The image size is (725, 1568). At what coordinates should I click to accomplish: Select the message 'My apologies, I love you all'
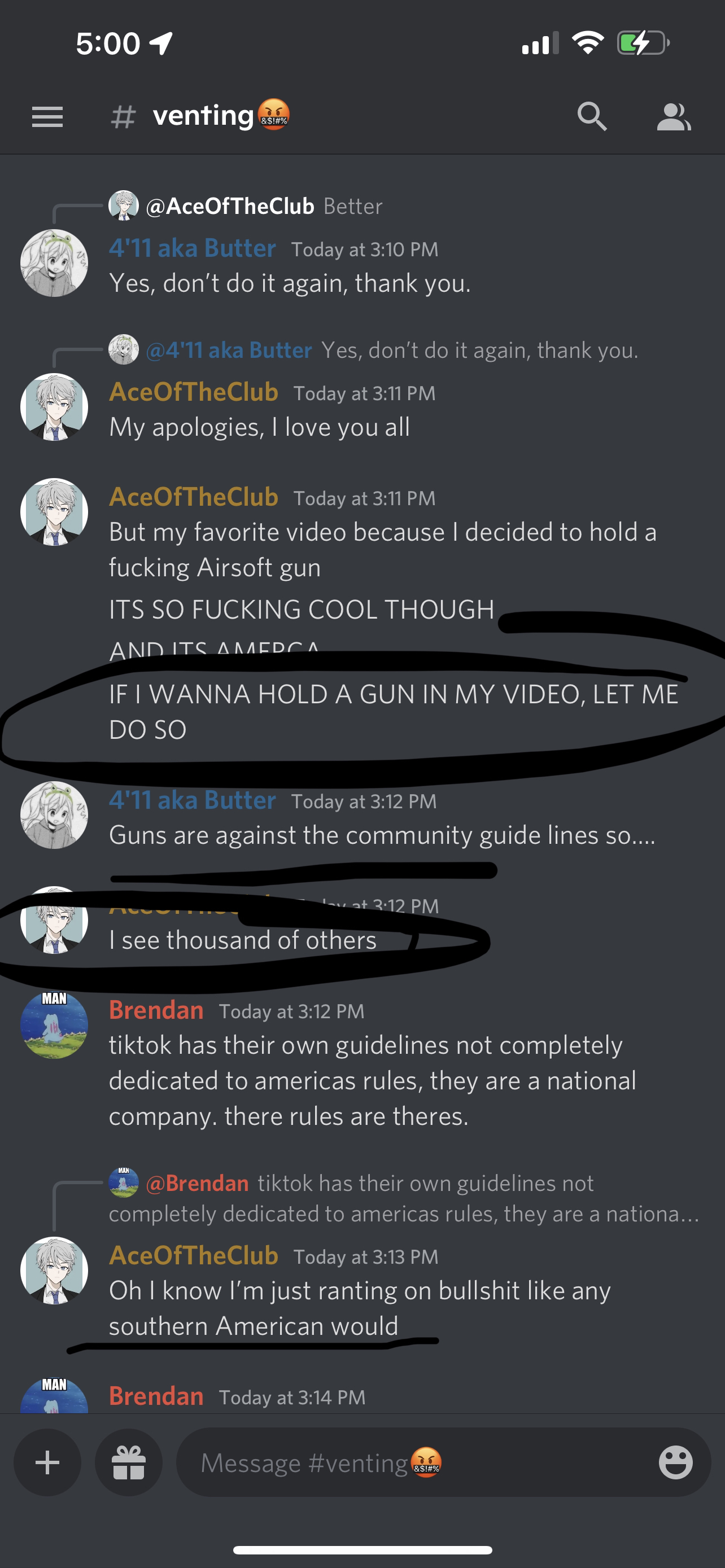pos(259,427)
